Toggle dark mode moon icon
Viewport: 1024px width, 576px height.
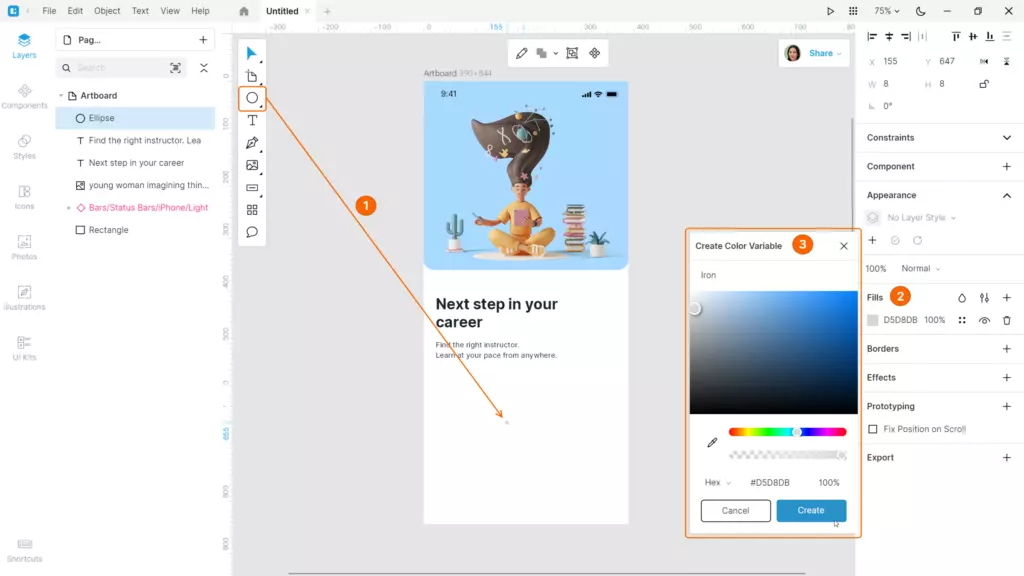click(x=920, y=11)
